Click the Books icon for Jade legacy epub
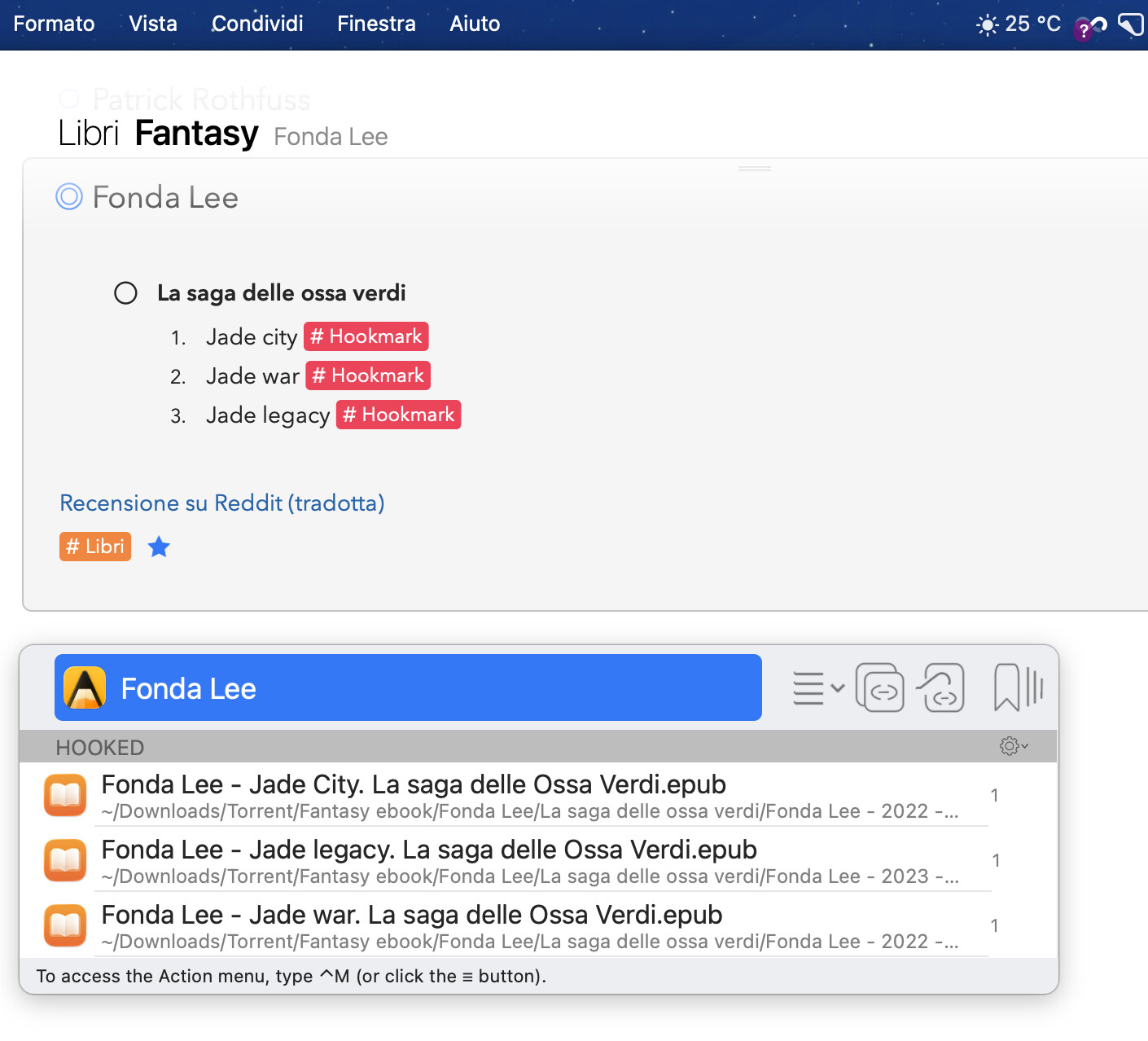 (x=65, y=860)
